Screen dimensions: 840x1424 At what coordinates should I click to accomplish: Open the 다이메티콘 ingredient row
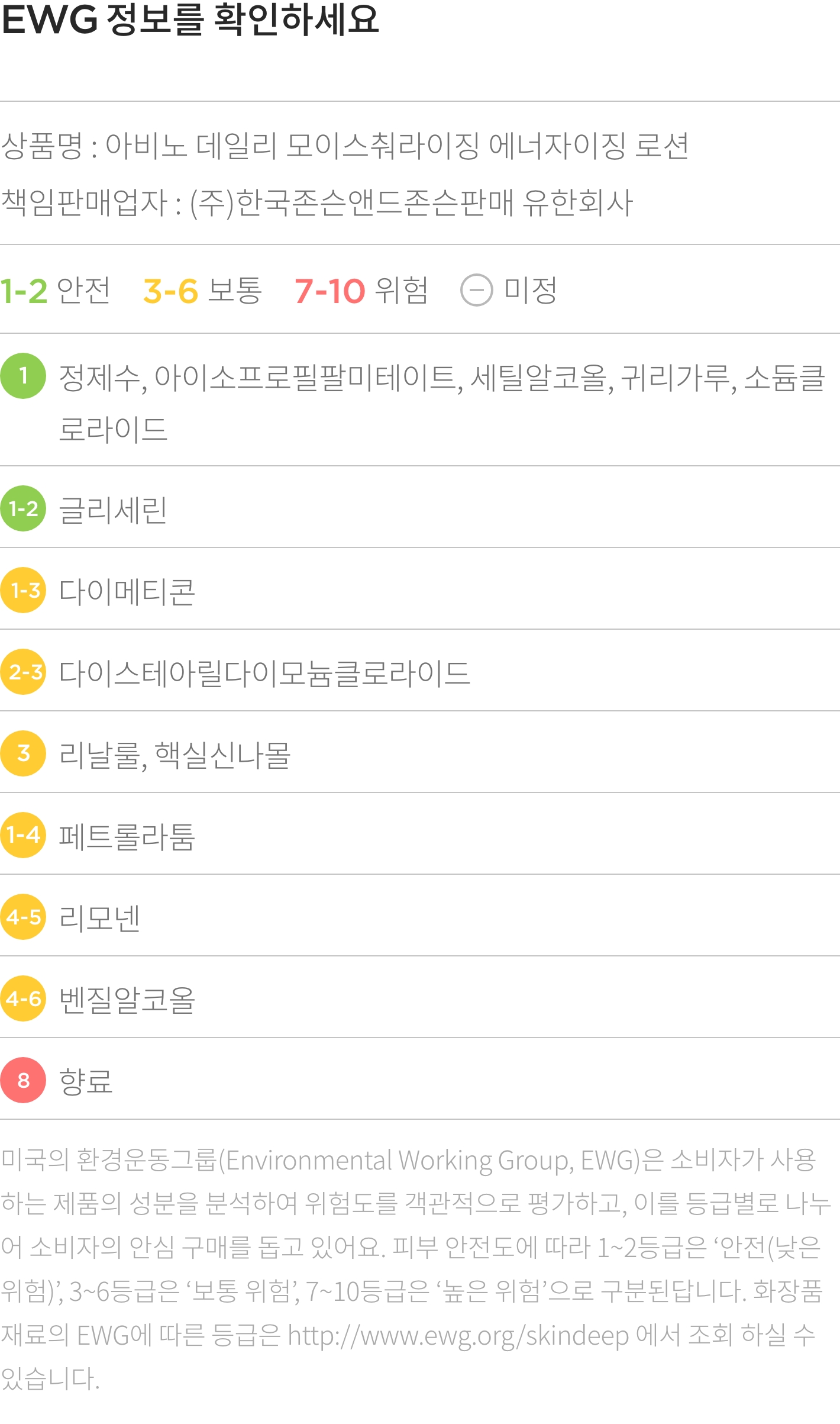(x=420, y=589)
